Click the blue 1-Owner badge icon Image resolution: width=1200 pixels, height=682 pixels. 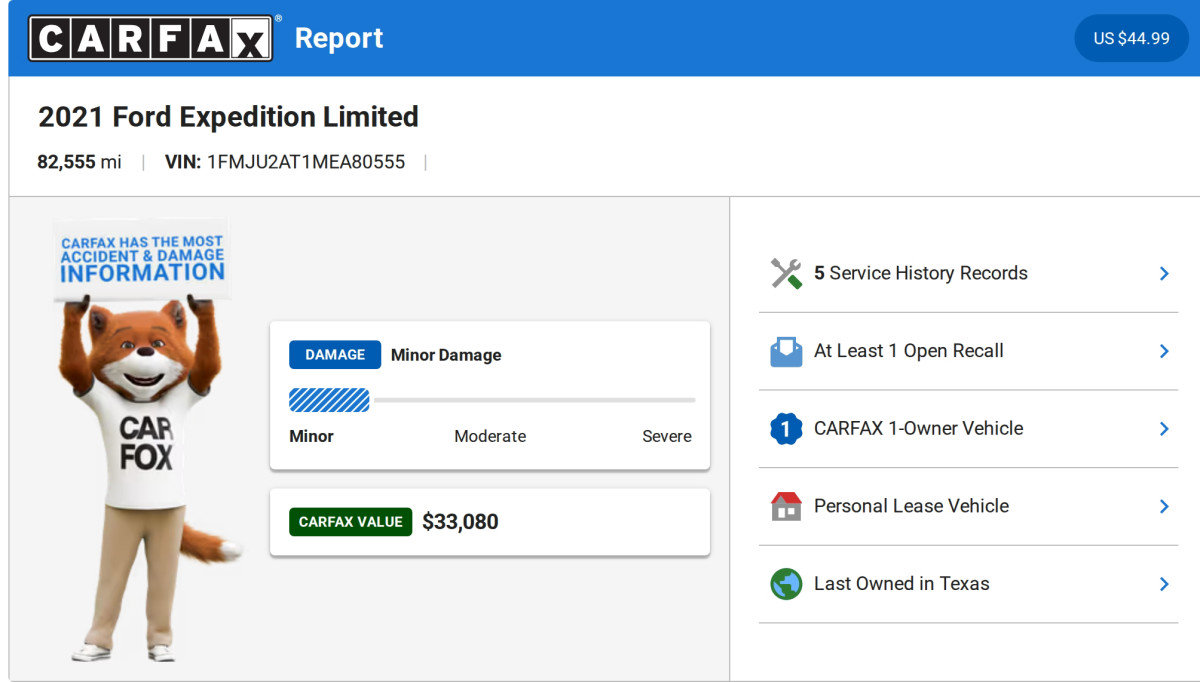pos(786,429)
